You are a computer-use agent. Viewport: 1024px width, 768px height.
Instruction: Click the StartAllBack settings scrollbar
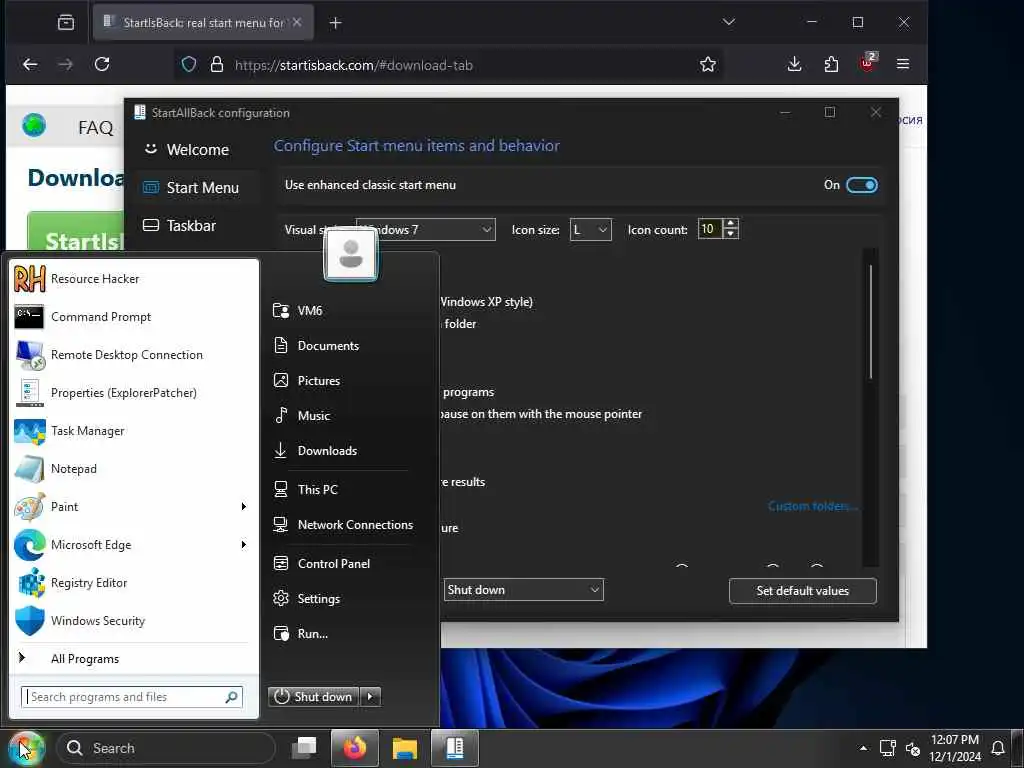871,321
